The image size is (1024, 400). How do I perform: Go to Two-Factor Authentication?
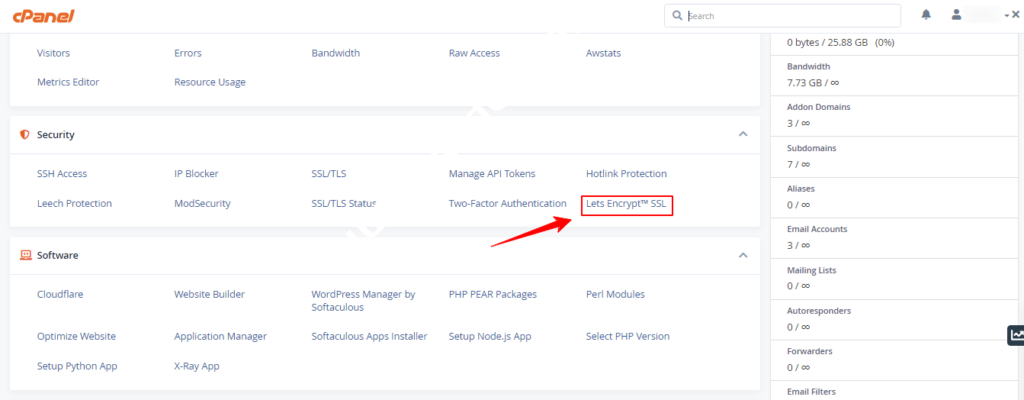point(507,204)
